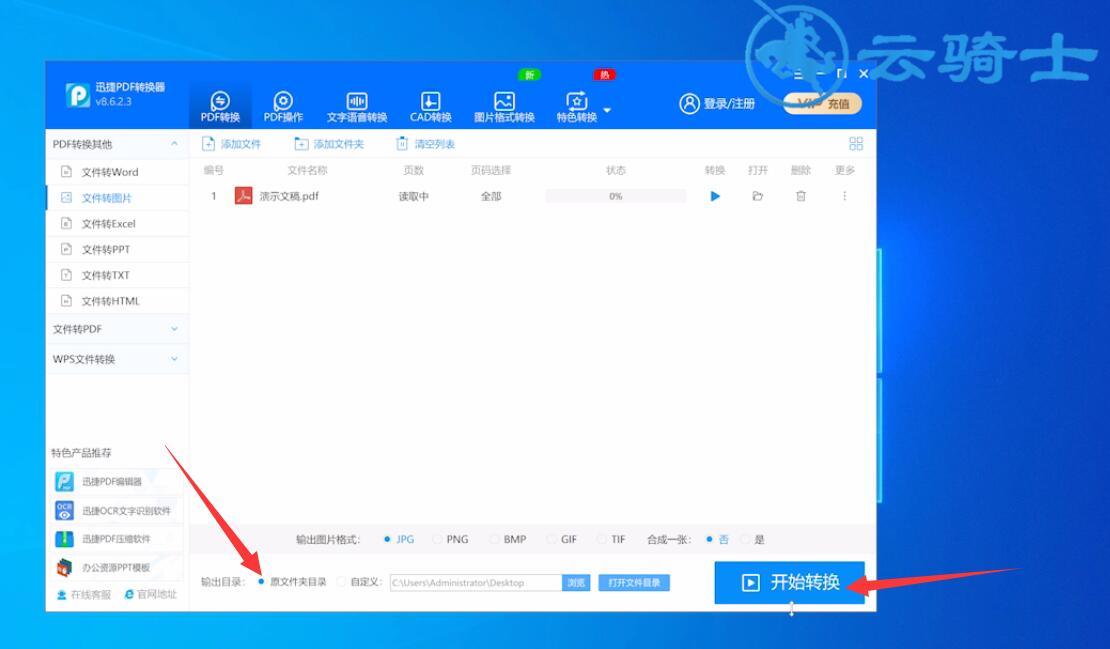Select TIF output format

(611, 539)
